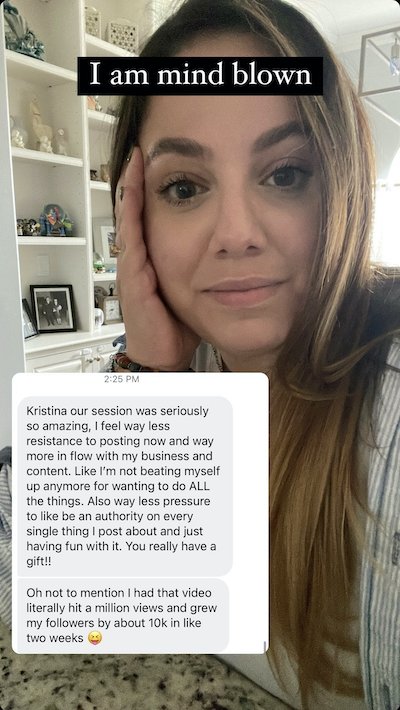The width and height of the screenshot is (400, 710).
Task: Tap the cabinet door knobs below shelves
Action: point(93,357)
